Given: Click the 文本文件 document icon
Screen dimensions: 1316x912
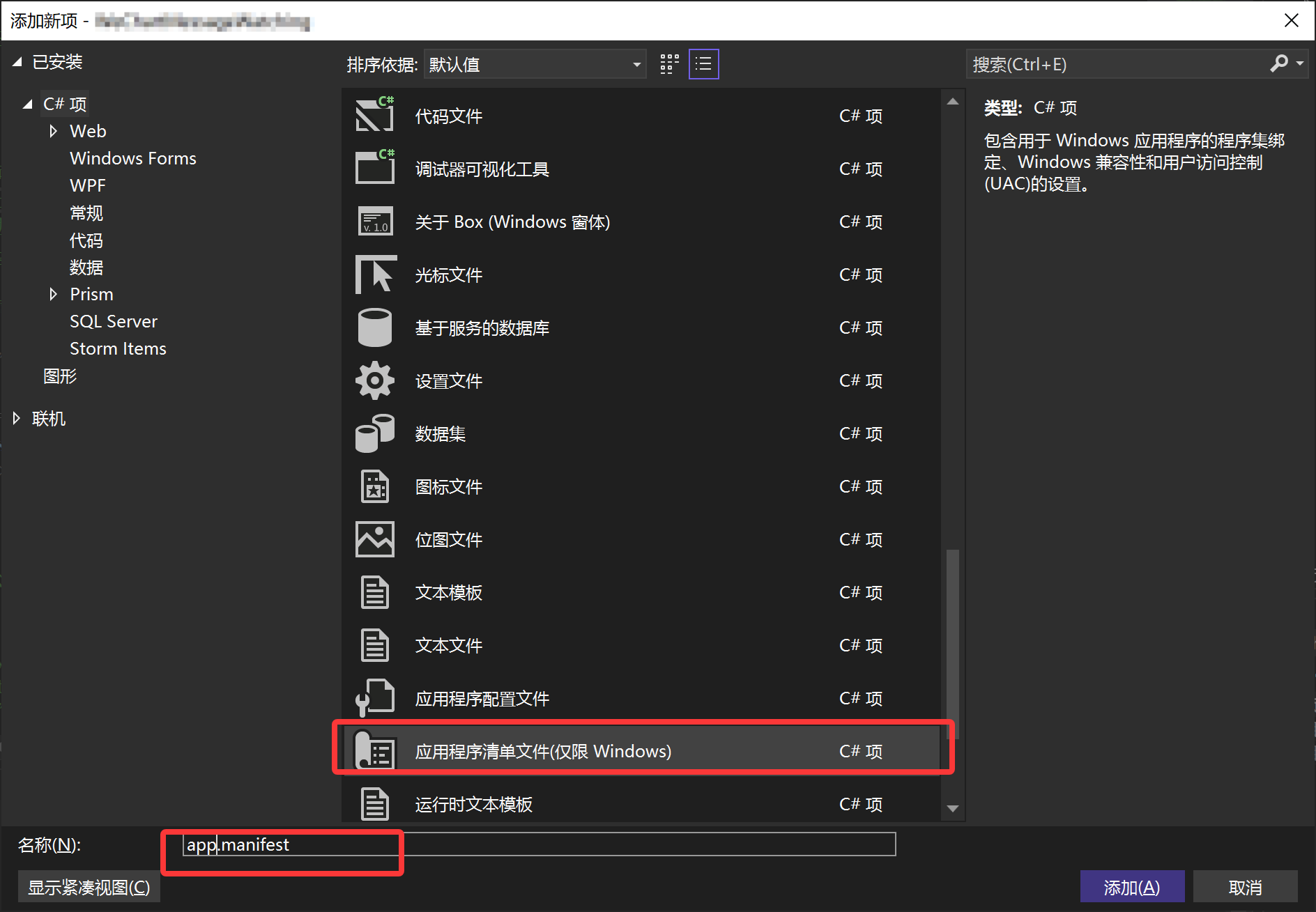Looking at the screenshot, I should pyautogui.click(x=375, y=644).
